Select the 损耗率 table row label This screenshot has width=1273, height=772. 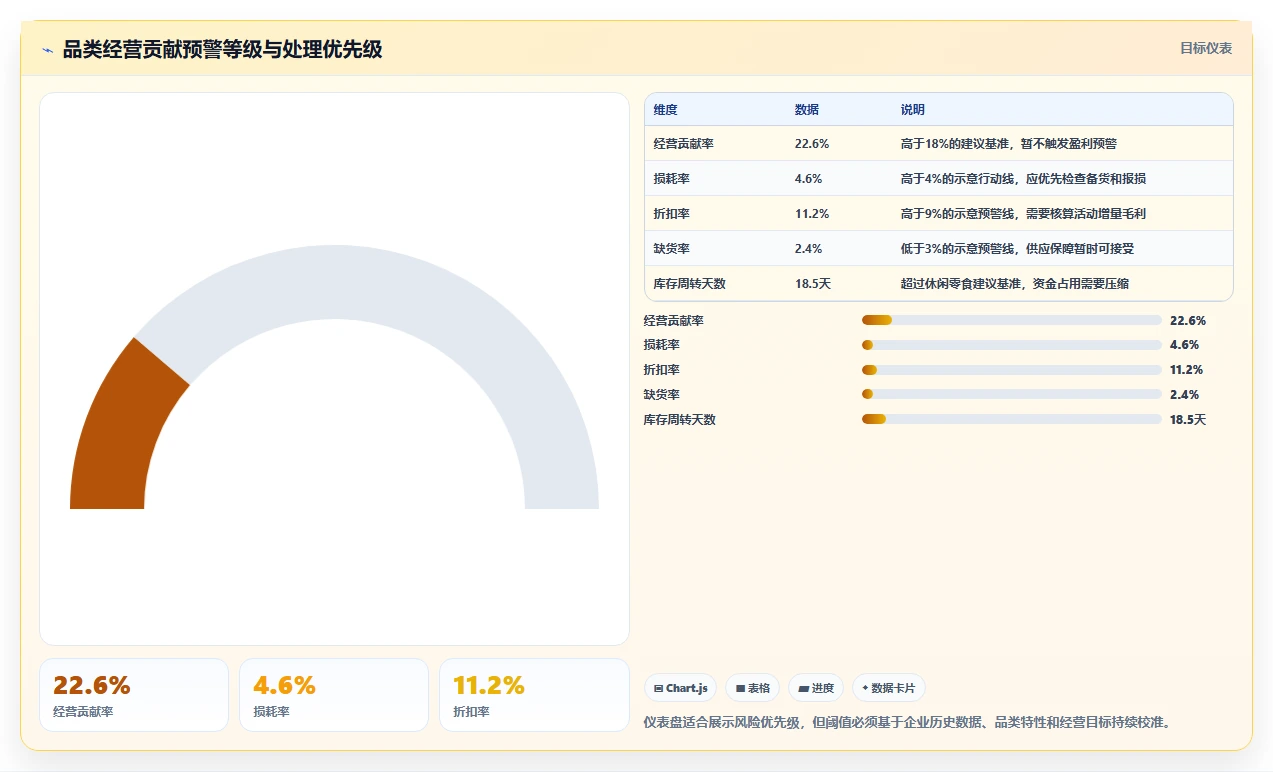(x=671, y=179)
